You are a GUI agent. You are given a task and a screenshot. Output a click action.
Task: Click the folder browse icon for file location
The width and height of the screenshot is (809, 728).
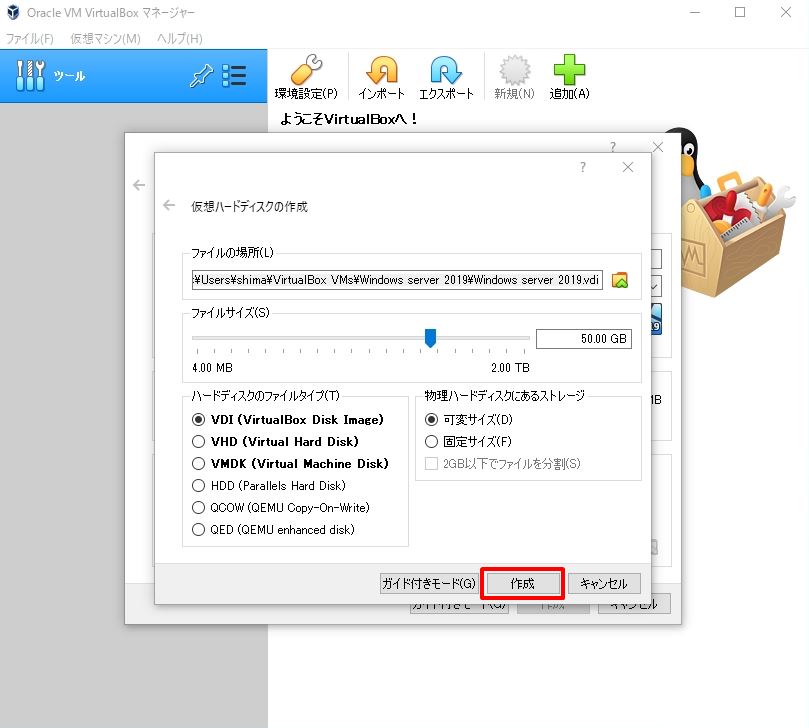[x=620, y=280]
